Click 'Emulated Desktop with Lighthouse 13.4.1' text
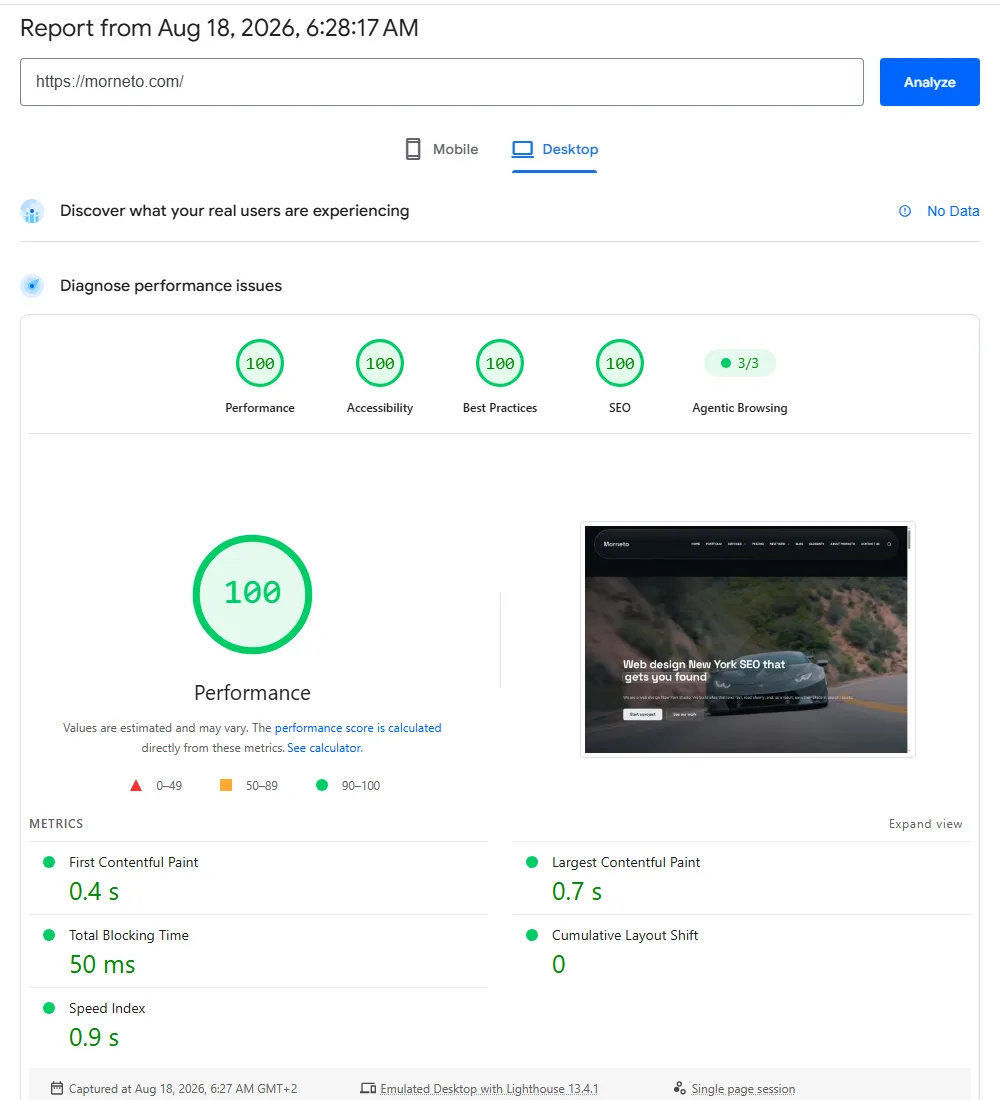Screen dimensions: 1000x1100 [489, 1089]
